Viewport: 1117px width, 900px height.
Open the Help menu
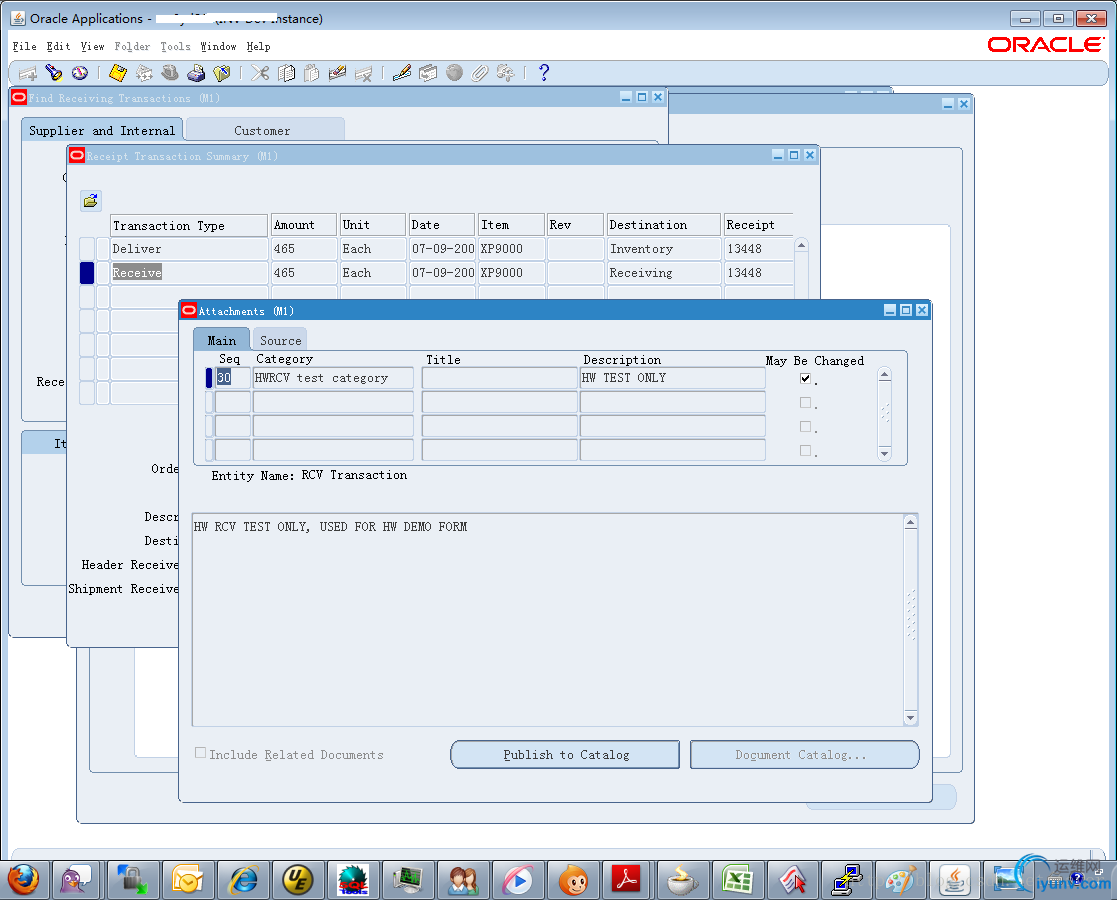point(259,46)
